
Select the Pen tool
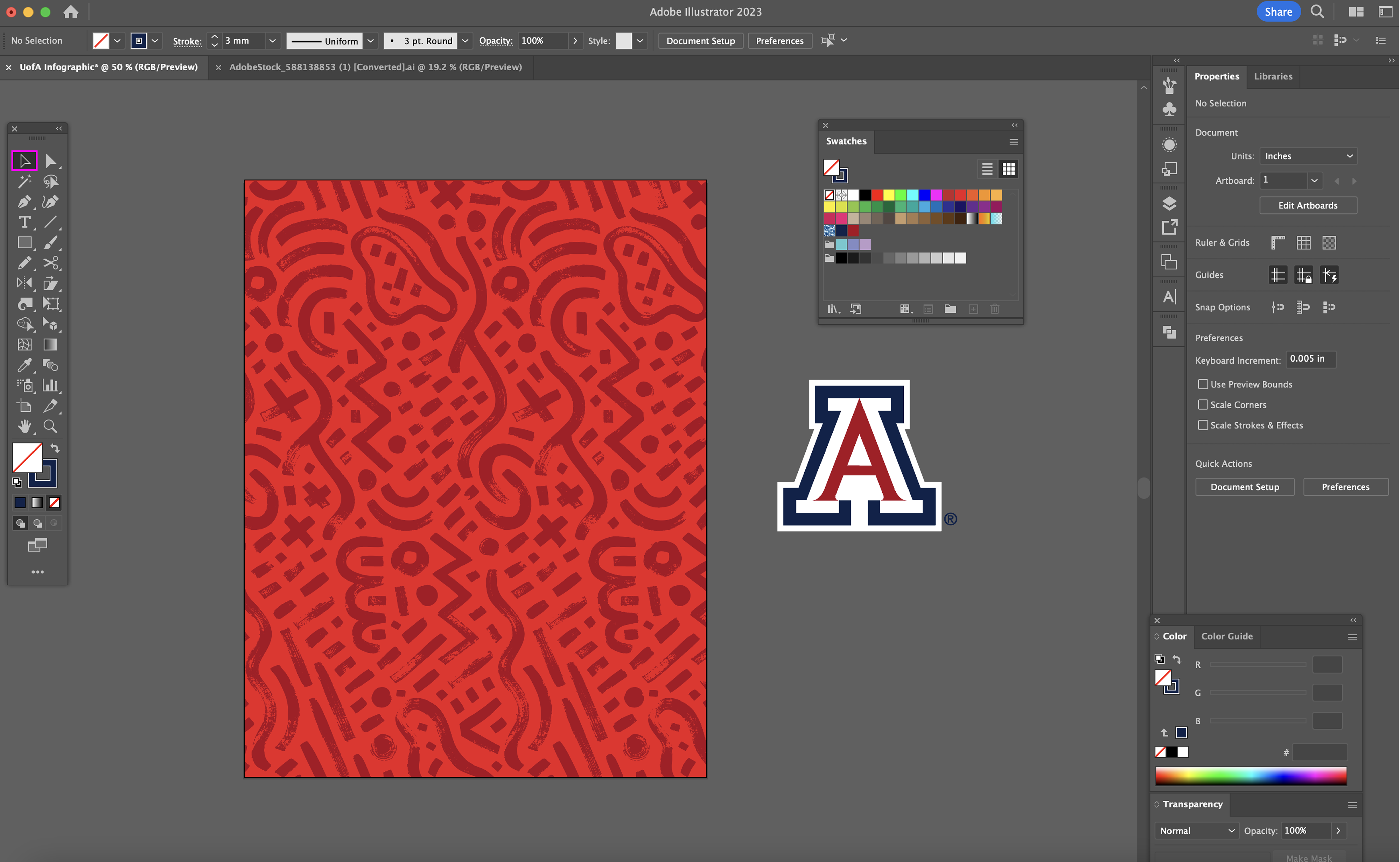pyautogui.click(x=24, y=202)
